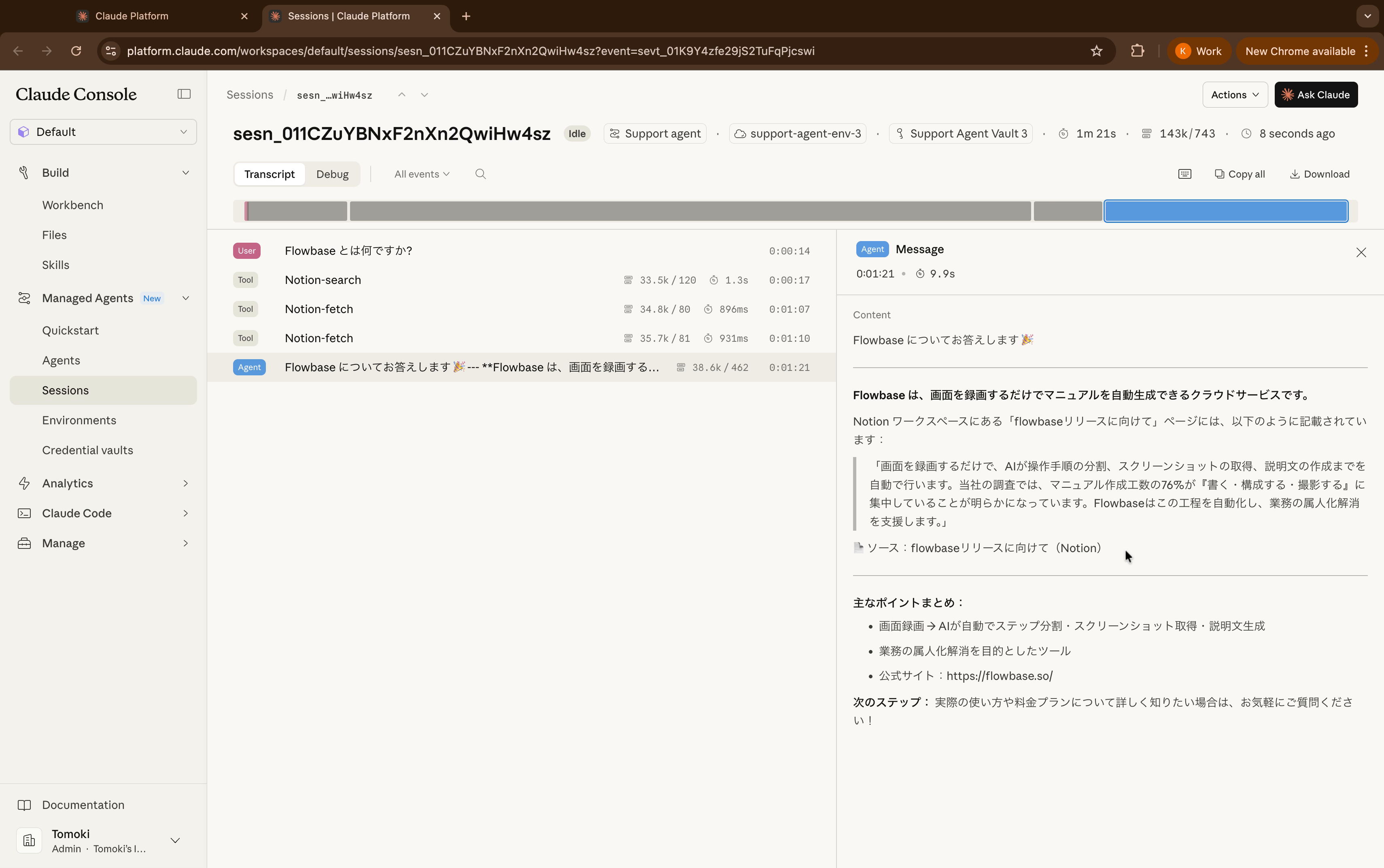Viewport: 1384px width, 868px height.
Task: Open the https://flowbase.so/ link
Action: (x=999, y=676)
